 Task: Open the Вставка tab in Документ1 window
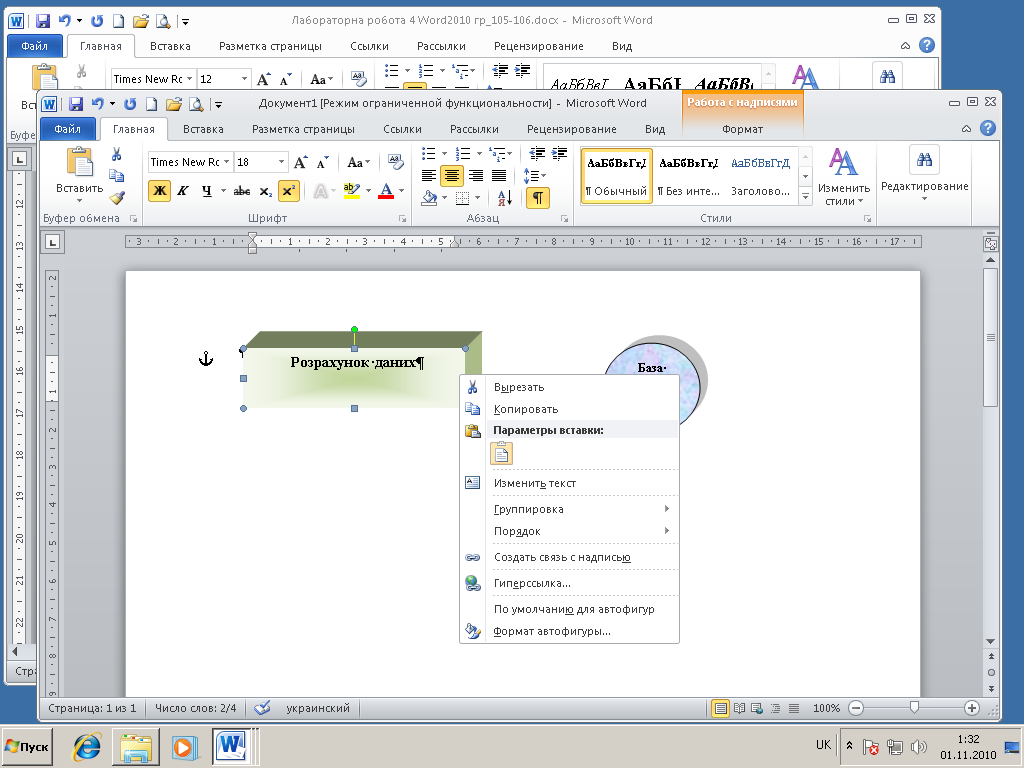click(203, 129)
